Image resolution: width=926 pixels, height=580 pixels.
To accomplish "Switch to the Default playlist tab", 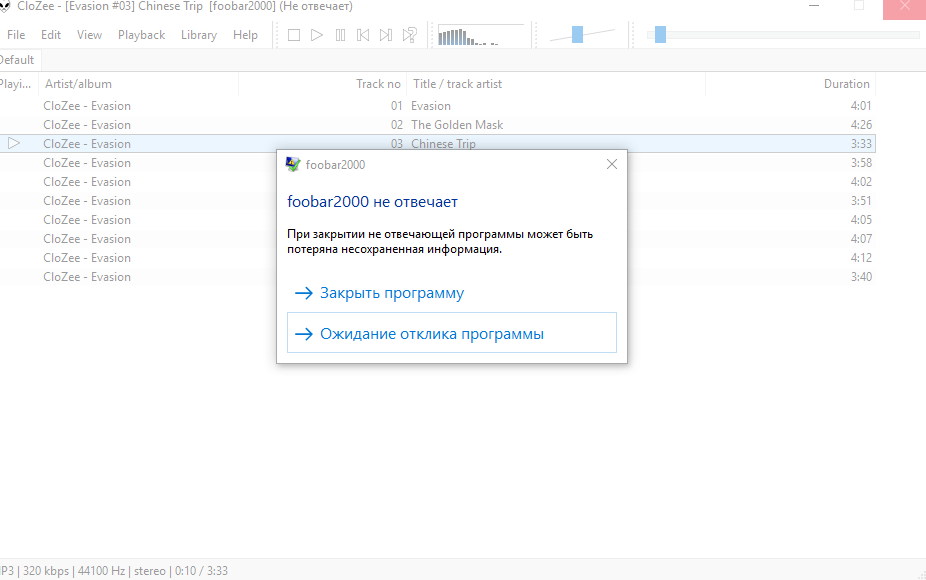I will [16, 60].
